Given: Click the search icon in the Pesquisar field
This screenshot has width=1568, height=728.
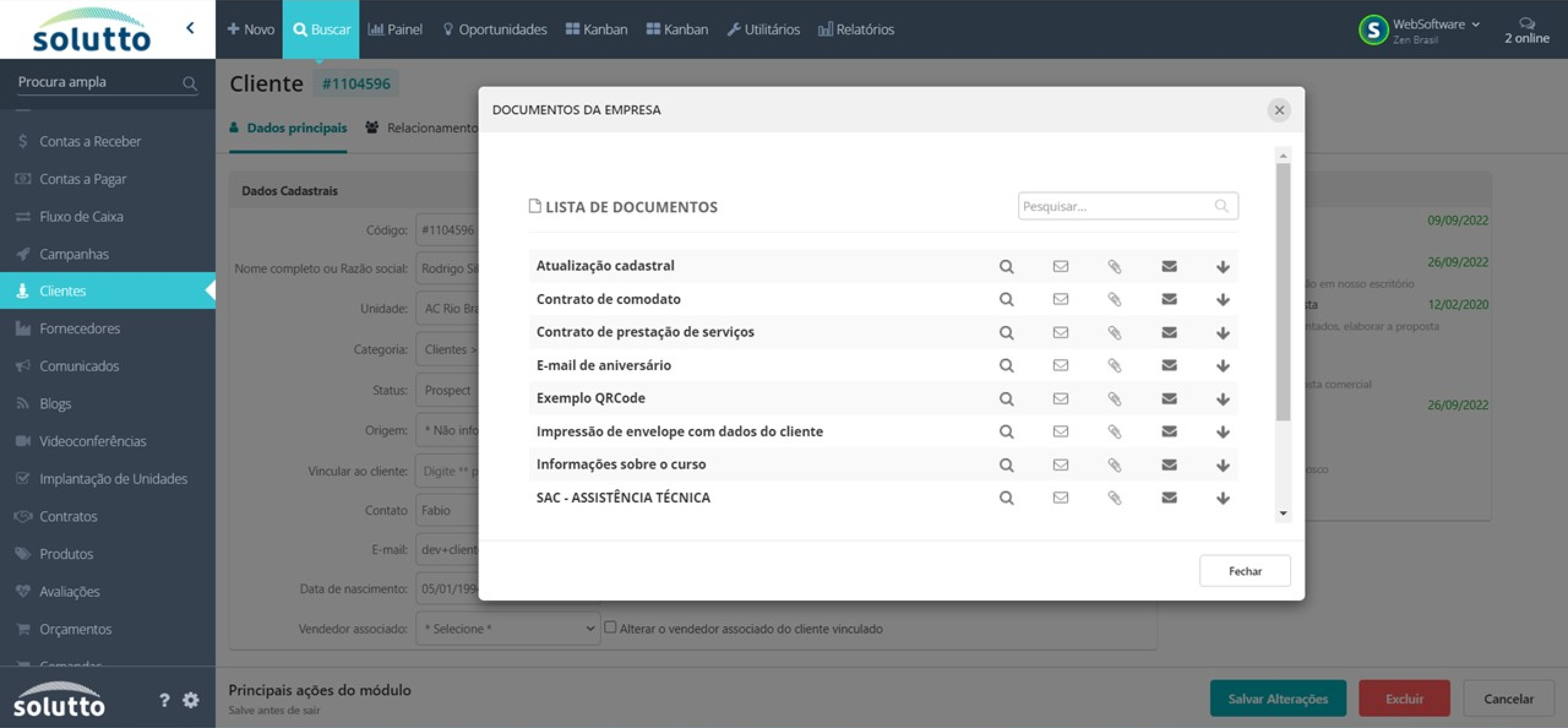Looking at the screenshot, I should tap(1221, 207).
